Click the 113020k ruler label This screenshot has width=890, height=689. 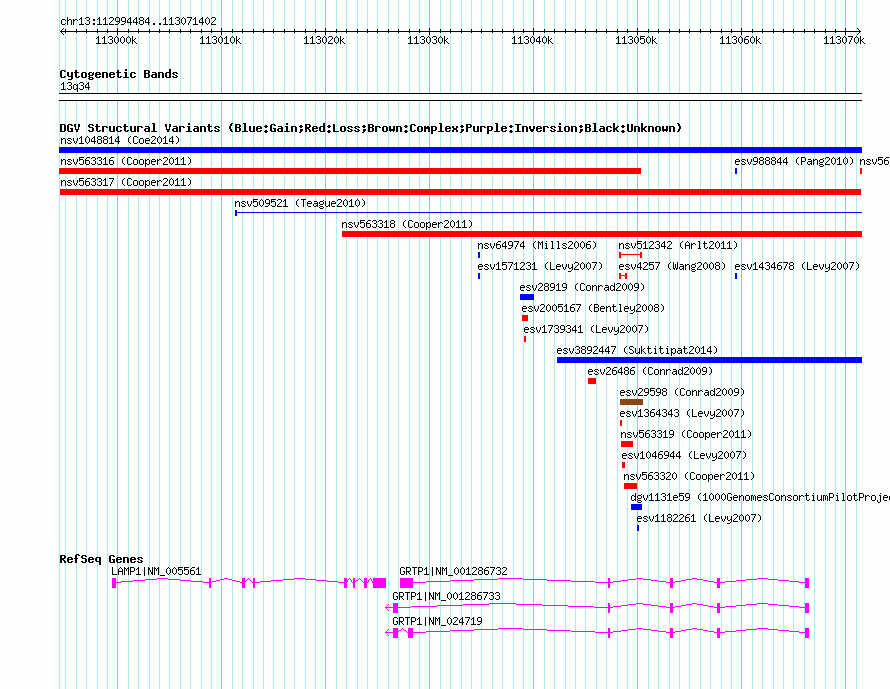[x=324, y=40]
